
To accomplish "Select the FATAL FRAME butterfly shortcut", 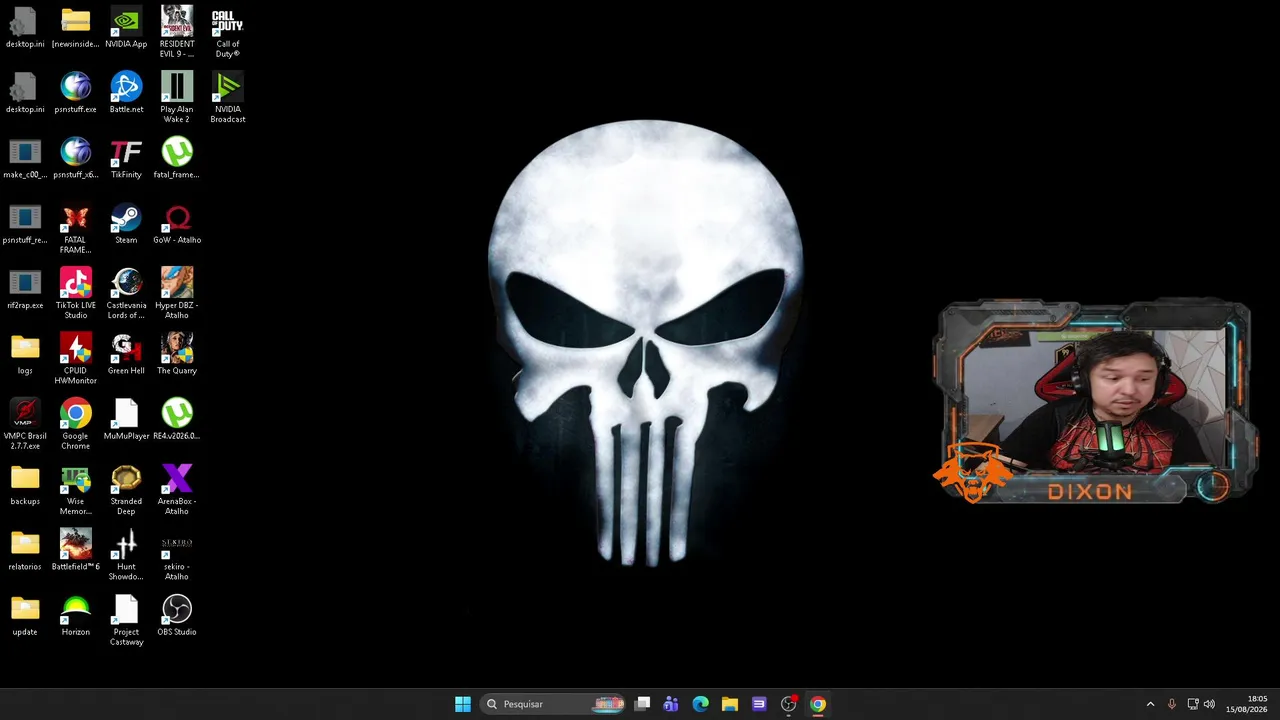I will [x=75, y=228].
